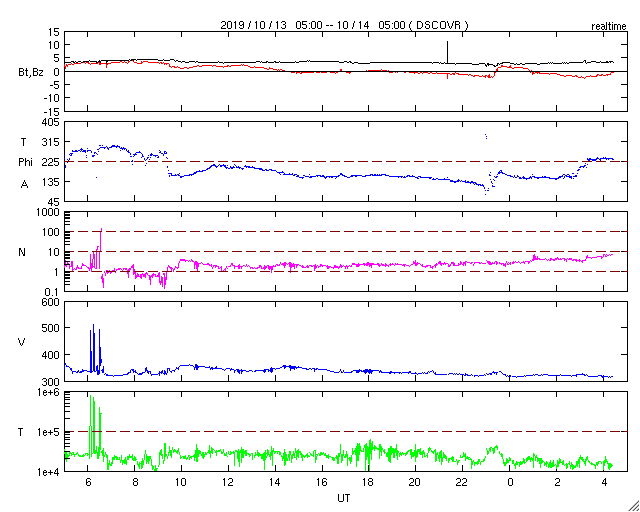Click the '0.1' density tick label

tap(53, 292)
